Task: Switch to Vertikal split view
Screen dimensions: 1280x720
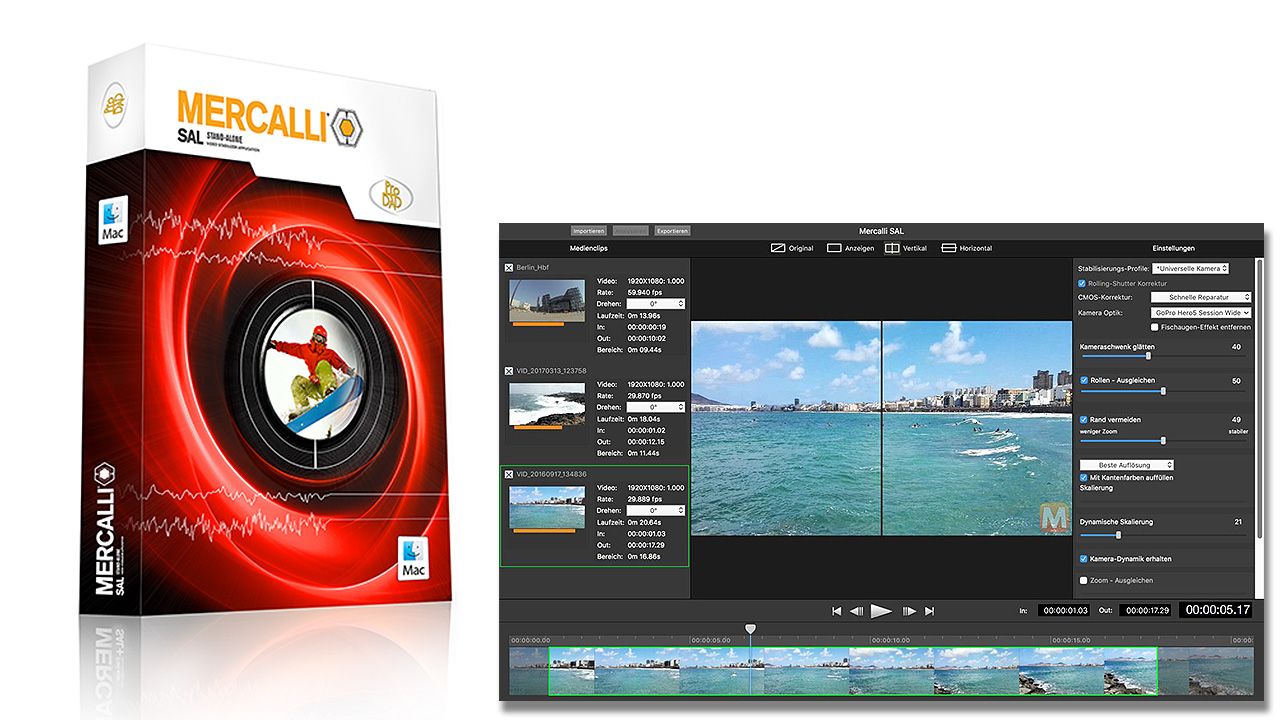Action: point(892,248)
